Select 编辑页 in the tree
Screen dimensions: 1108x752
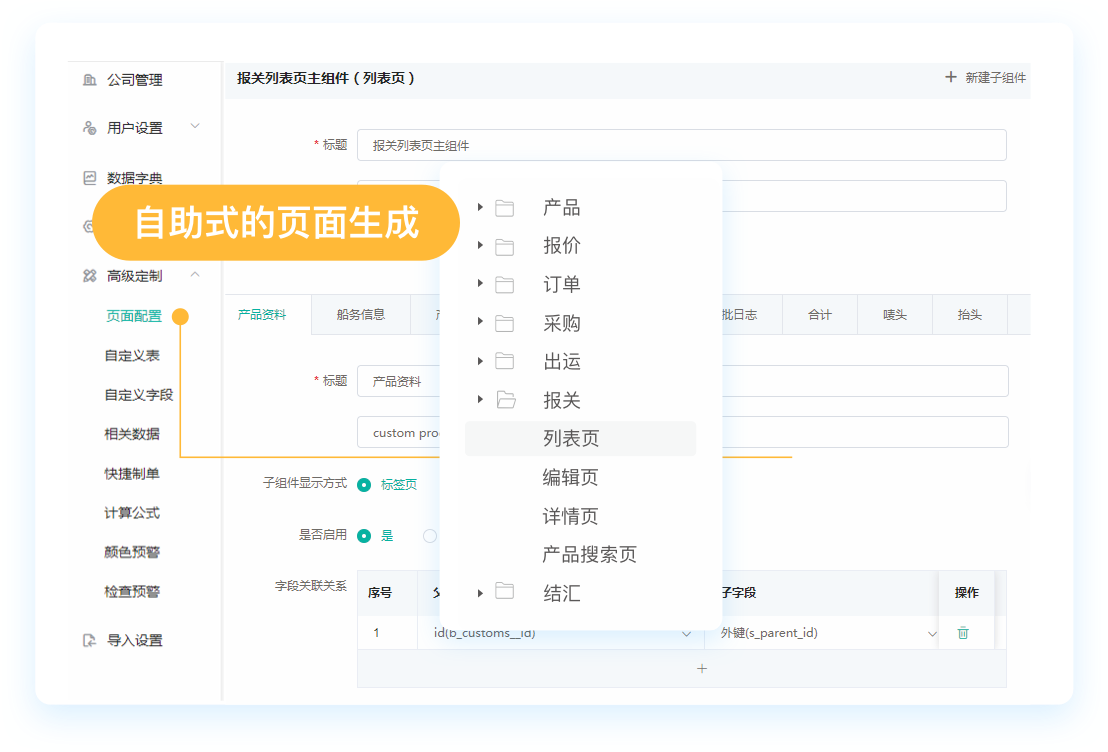[570, 478]
